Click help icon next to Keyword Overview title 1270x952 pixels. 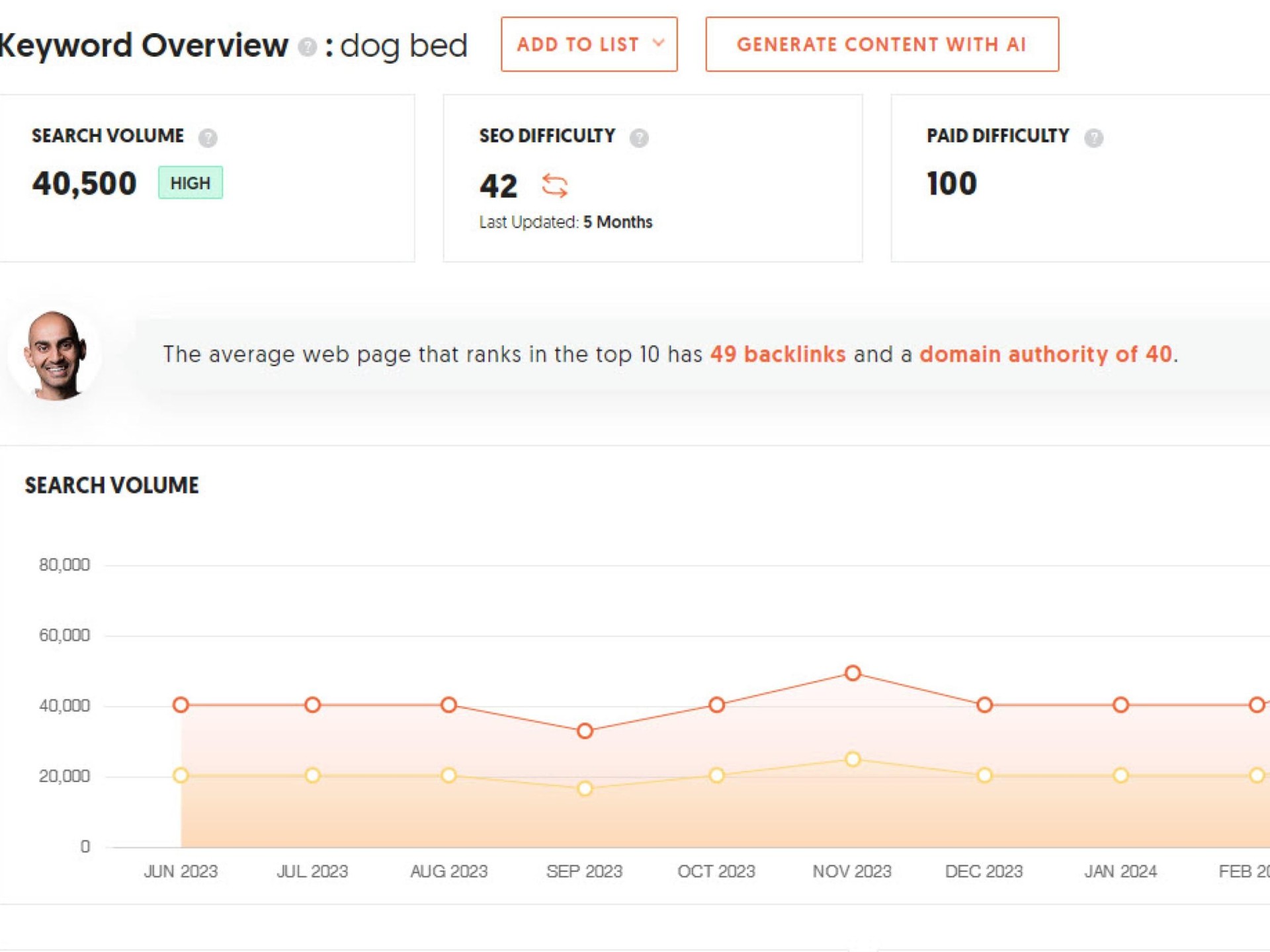click(x=307, y=47)
